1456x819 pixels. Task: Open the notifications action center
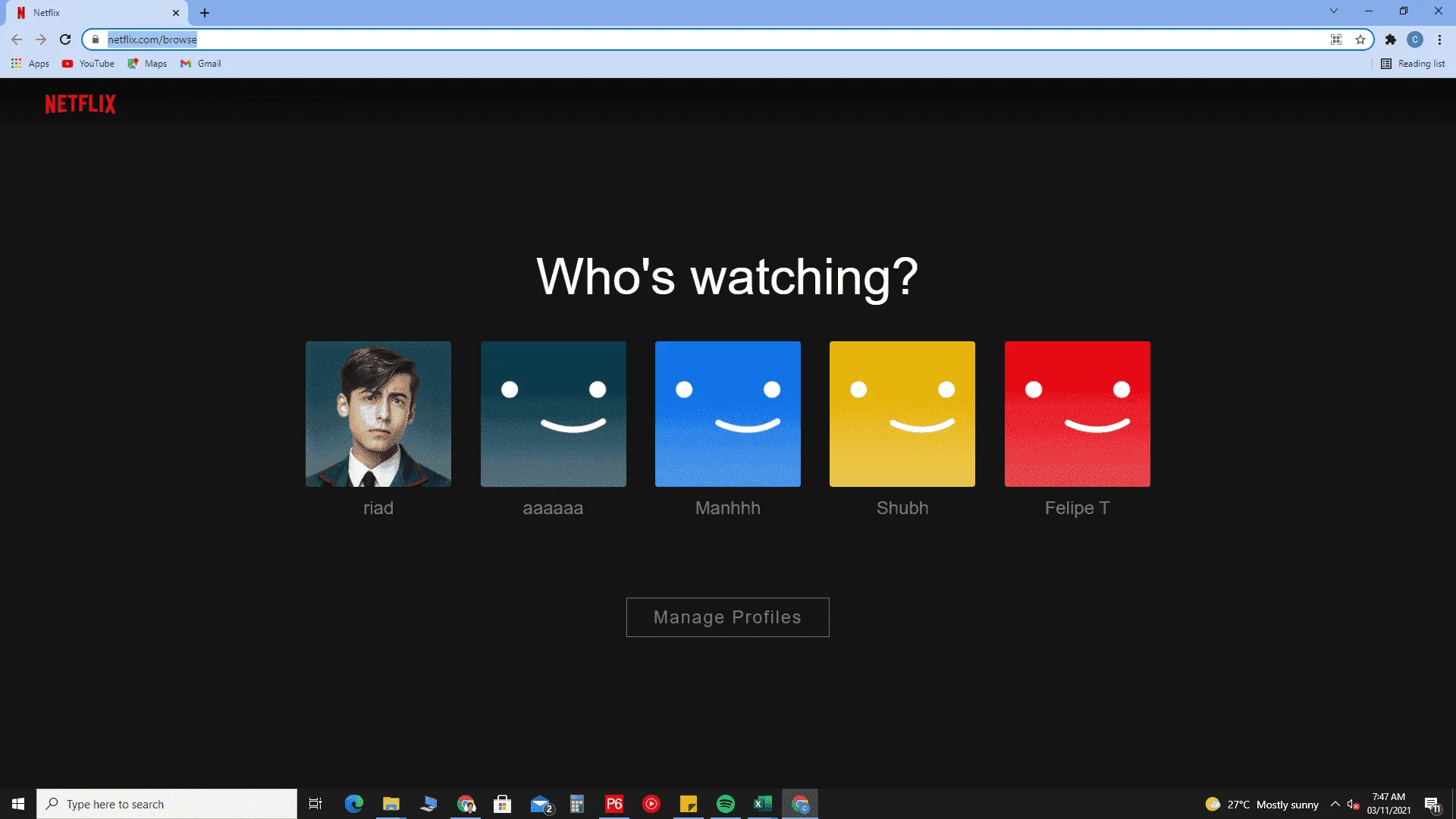[1432, 804]
